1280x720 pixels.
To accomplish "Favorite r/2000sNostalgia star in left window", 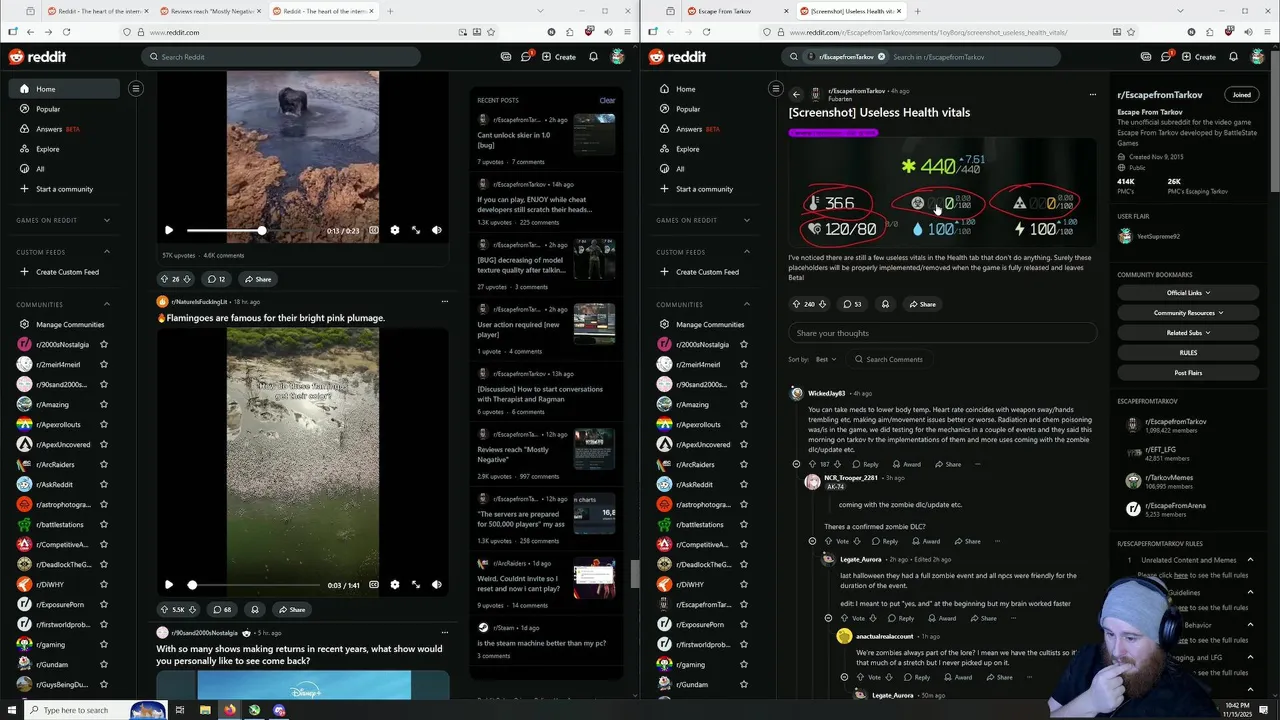I will point(104,344).
